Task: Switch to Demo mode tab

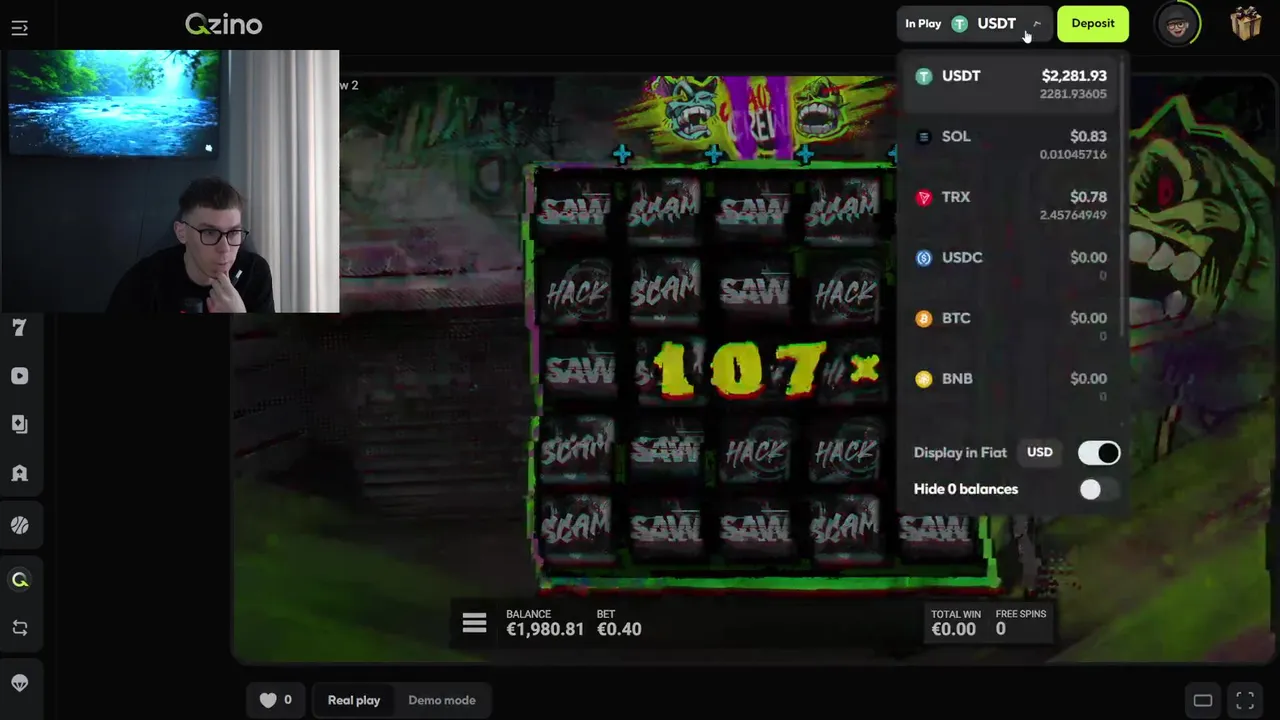Action: [442, 700]
